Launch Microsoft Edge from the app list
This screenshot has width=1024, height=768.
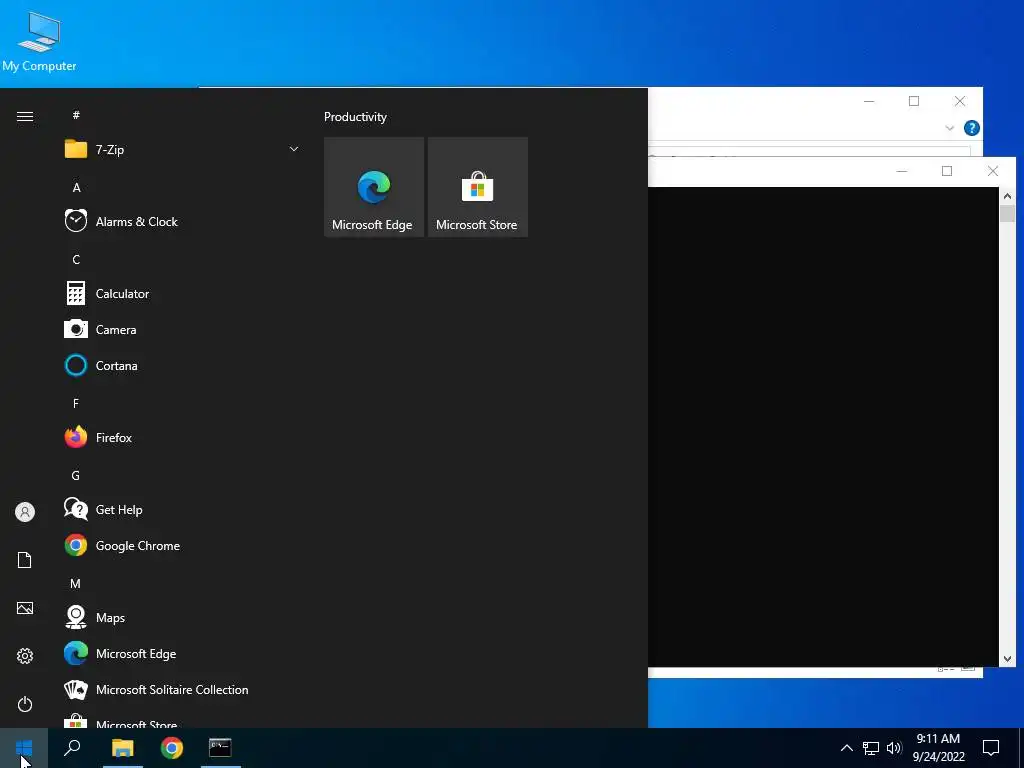(182, 654)
